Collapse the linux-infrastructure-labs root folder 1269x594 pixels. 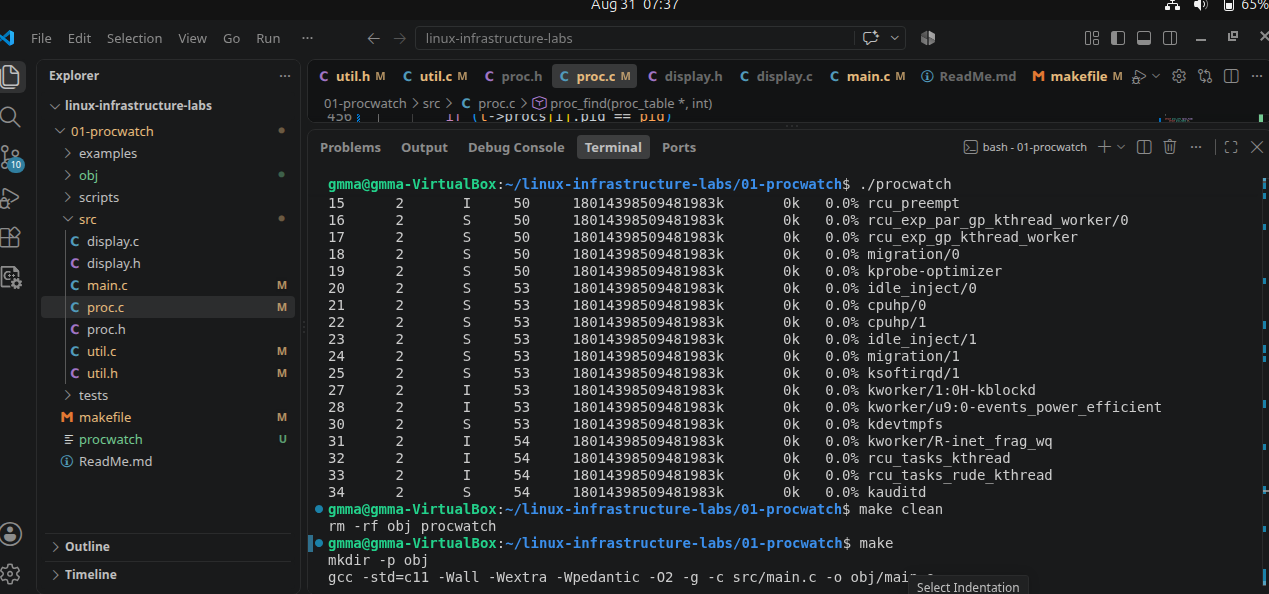coord(56,106)
